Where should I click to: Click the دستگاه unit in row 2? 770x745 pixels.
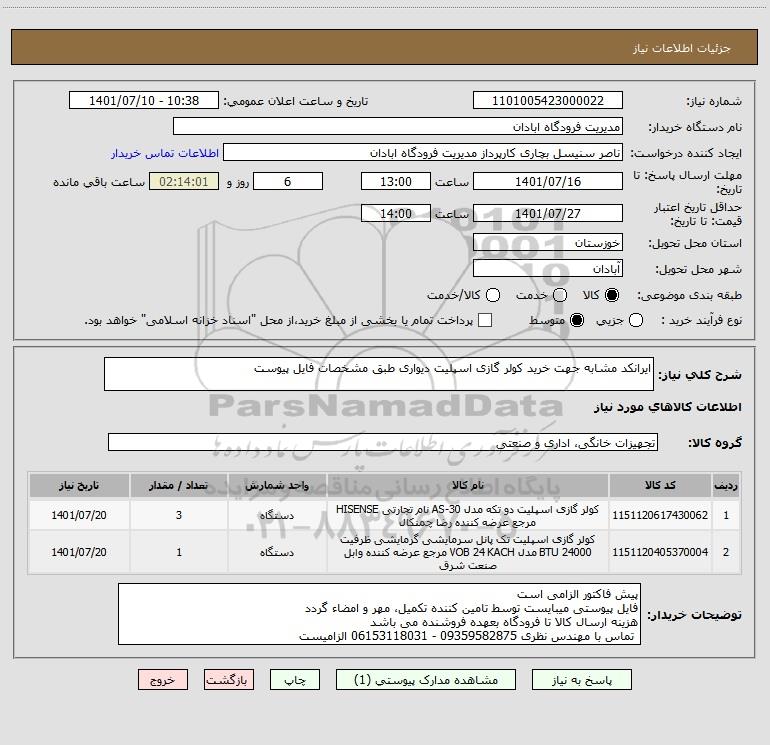[277, 552]
